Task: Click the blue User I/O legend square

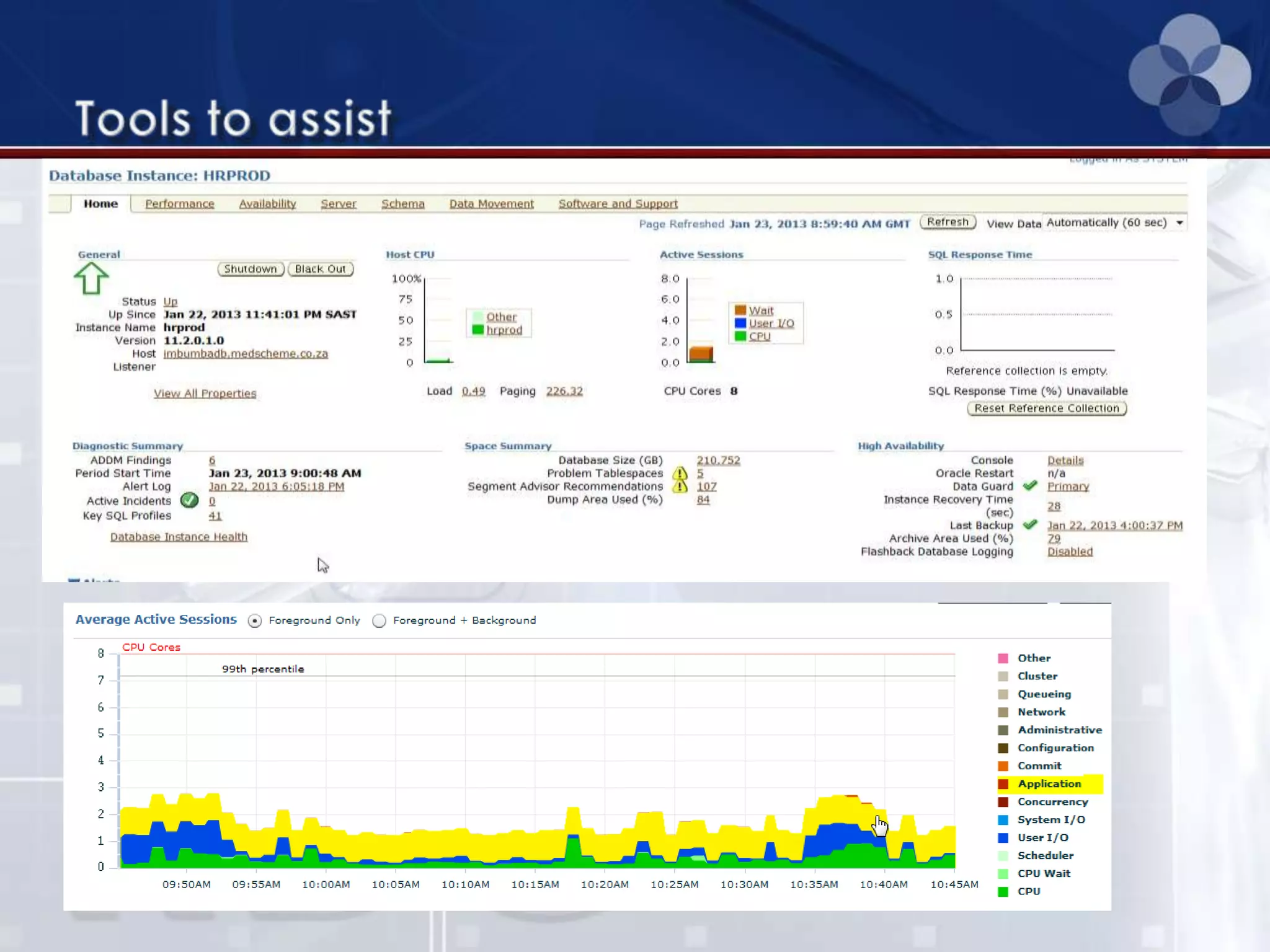Action: pyautogui.click(x=740, y=323)
